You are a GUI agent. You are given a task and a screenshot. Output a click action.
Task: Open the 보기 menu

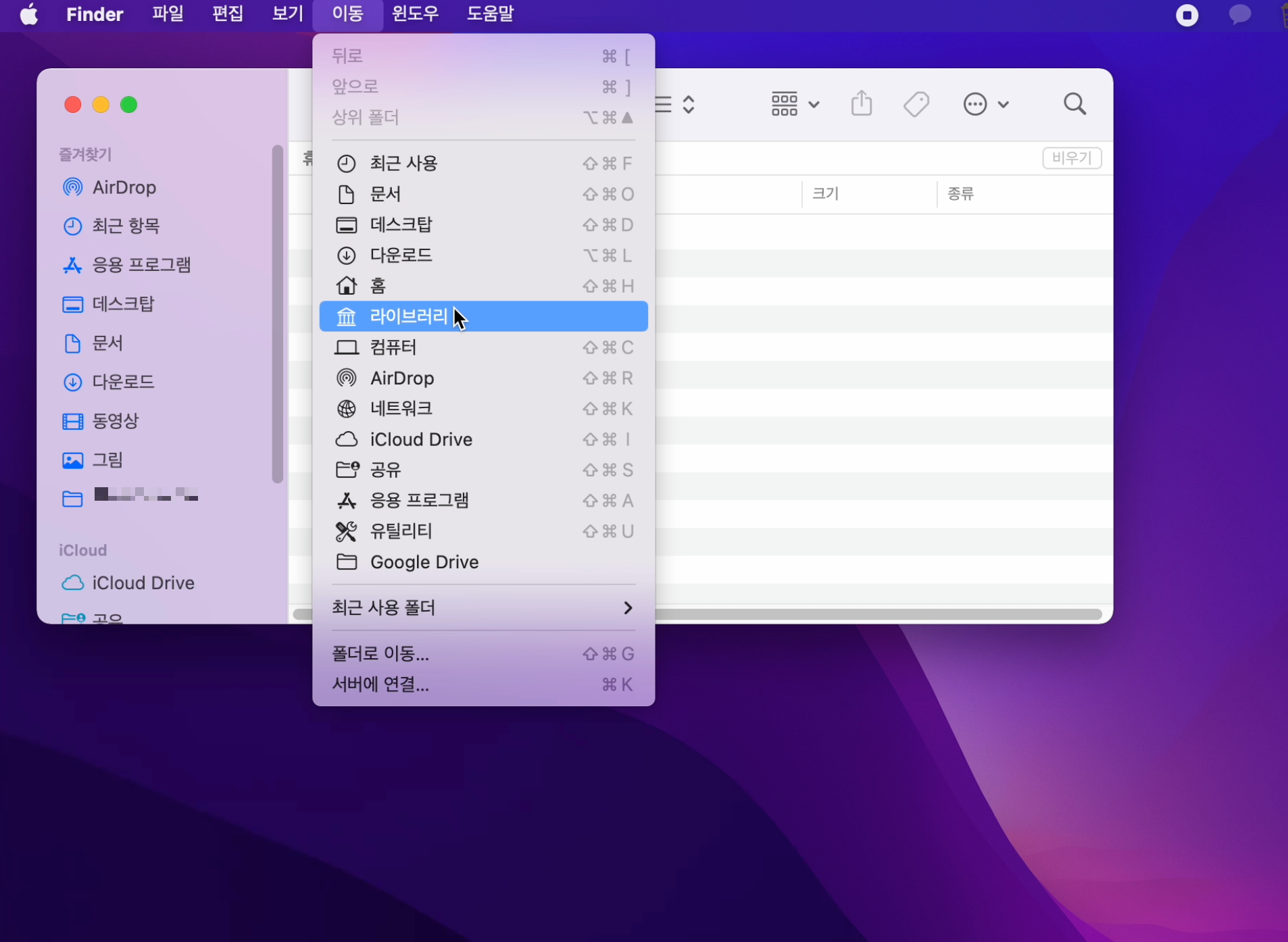pyautogui.click(x=287, y=14)
